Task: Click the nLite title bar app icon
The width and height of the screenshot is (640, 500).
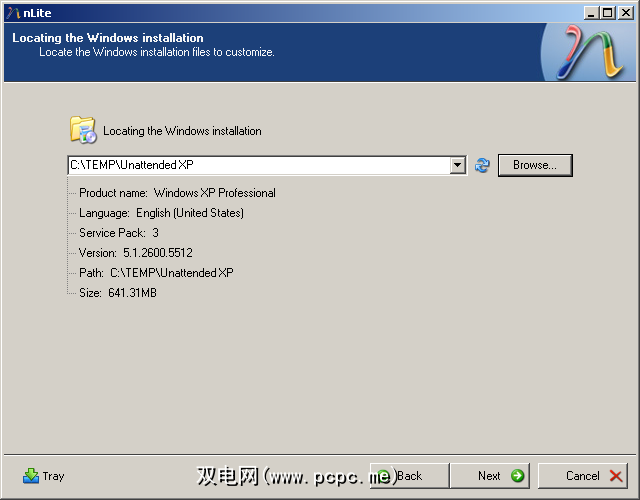Action: [13, 13]
